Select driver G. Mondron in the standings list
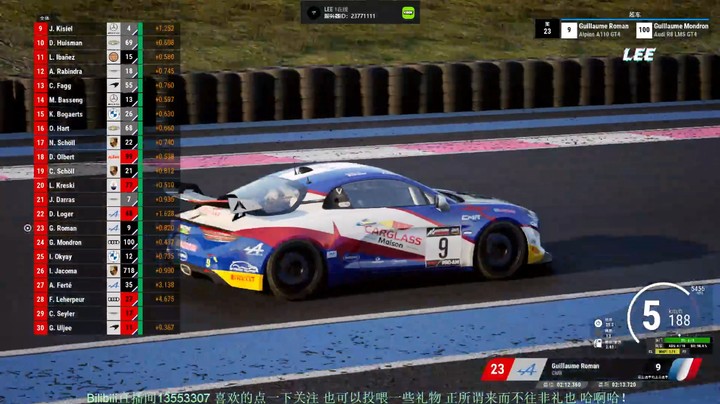The height and width of the screenshot is (404, 720). coord(65,242)
